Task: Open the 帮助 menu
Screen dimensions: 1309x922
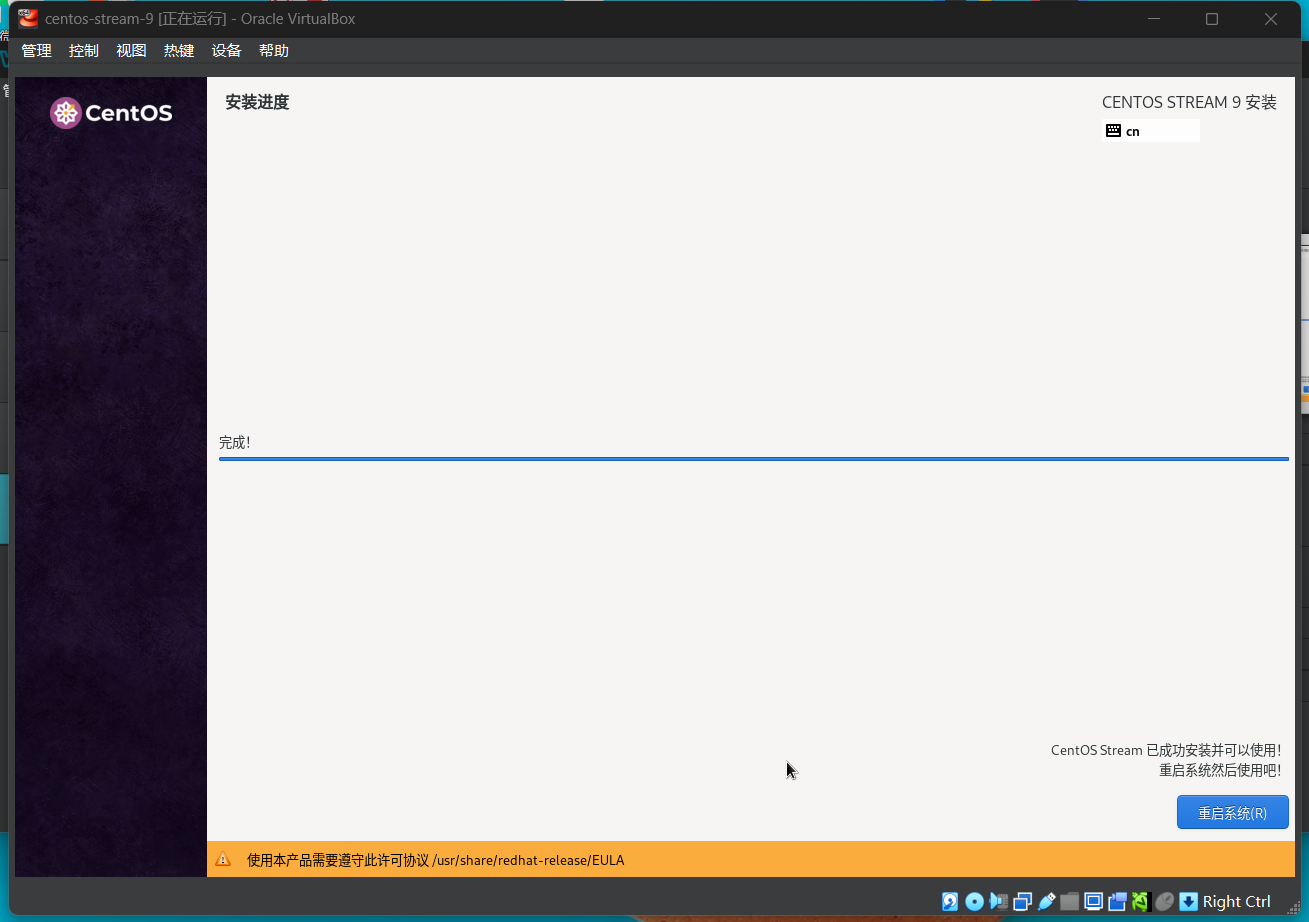Action: click(x=274, y=51)
